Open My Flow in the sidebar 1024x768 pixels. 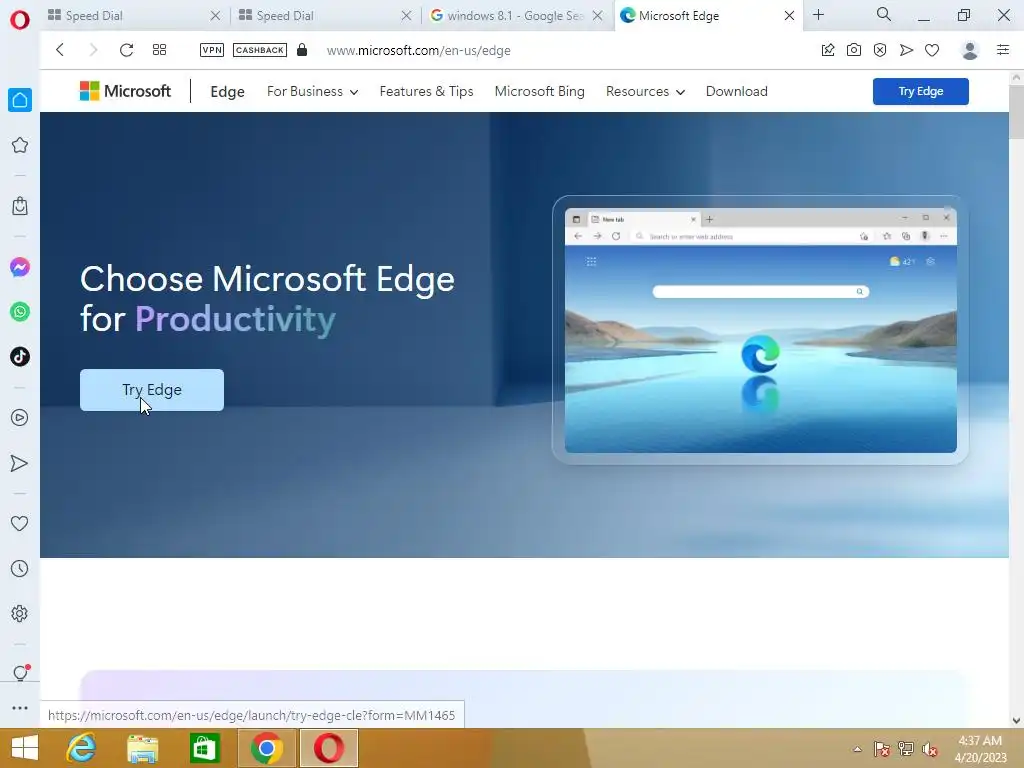coord(20,463)
